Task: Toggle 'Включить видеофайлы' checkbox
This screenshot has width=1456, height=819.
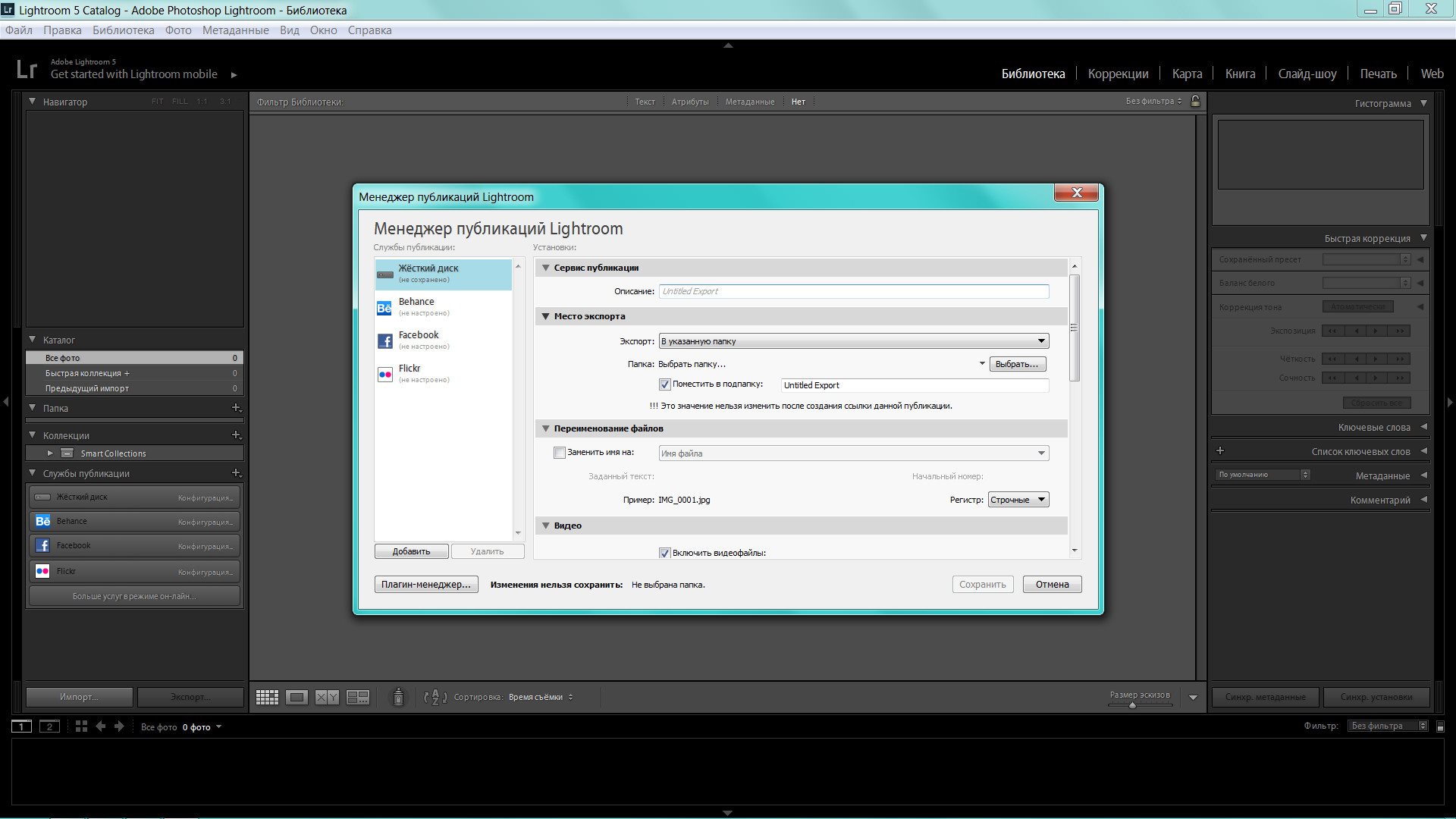Action: [x=665, y=553]
